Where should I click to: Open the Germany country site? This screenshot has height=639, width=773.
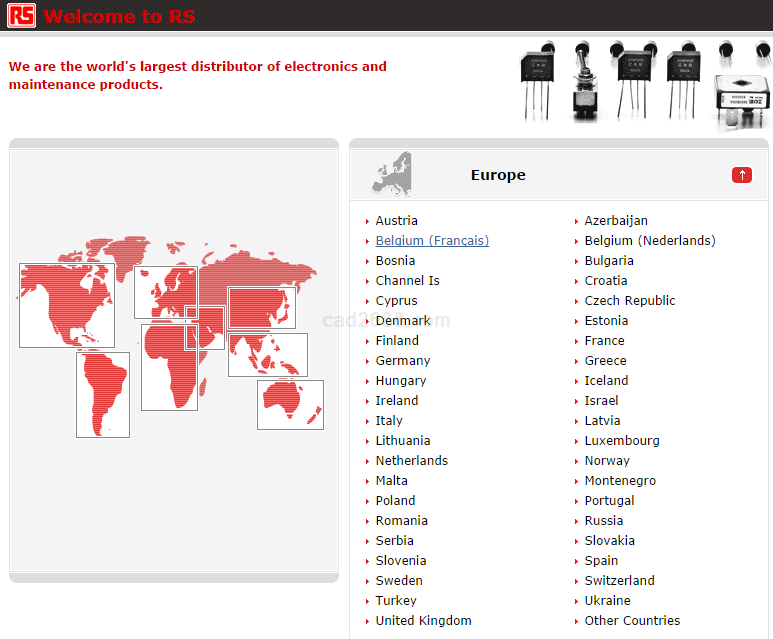(x=403, y=361)
